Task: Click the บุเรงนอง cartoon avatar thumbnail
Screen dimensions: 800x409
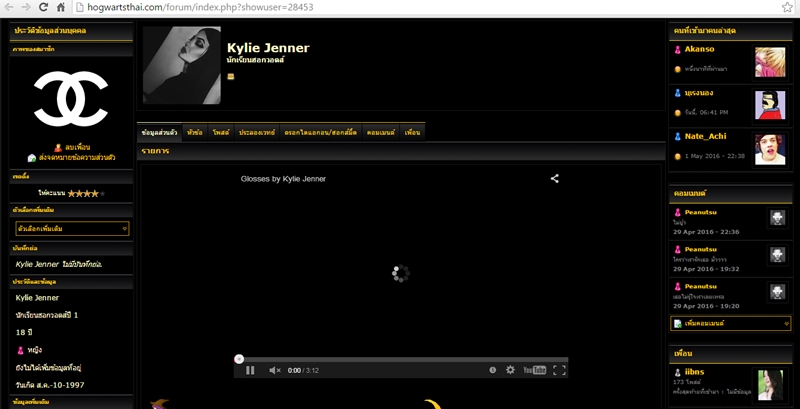Action: [770, 105]
